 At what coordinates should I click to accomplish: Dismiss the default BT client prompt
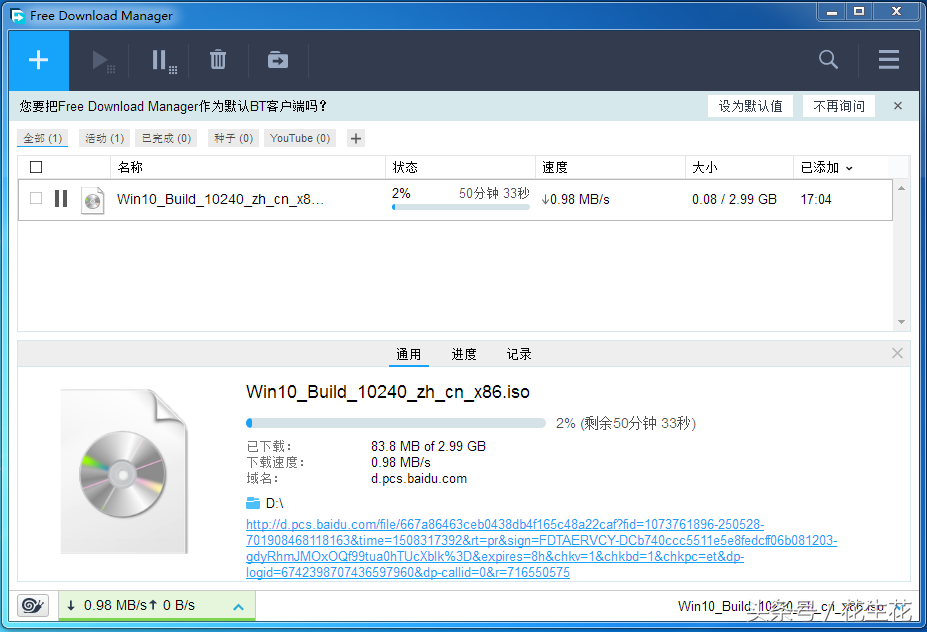pyautogui.click(x=898, y=106)
